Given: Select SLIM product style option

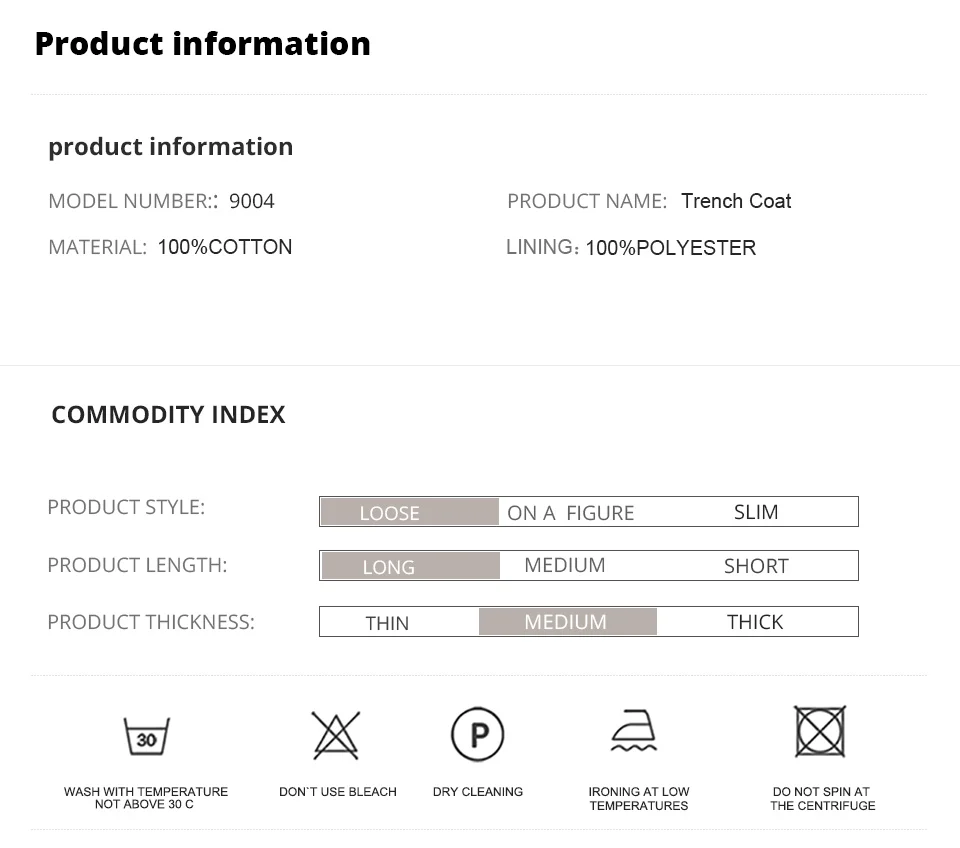Looking at the screenshot, I should 756,512.
